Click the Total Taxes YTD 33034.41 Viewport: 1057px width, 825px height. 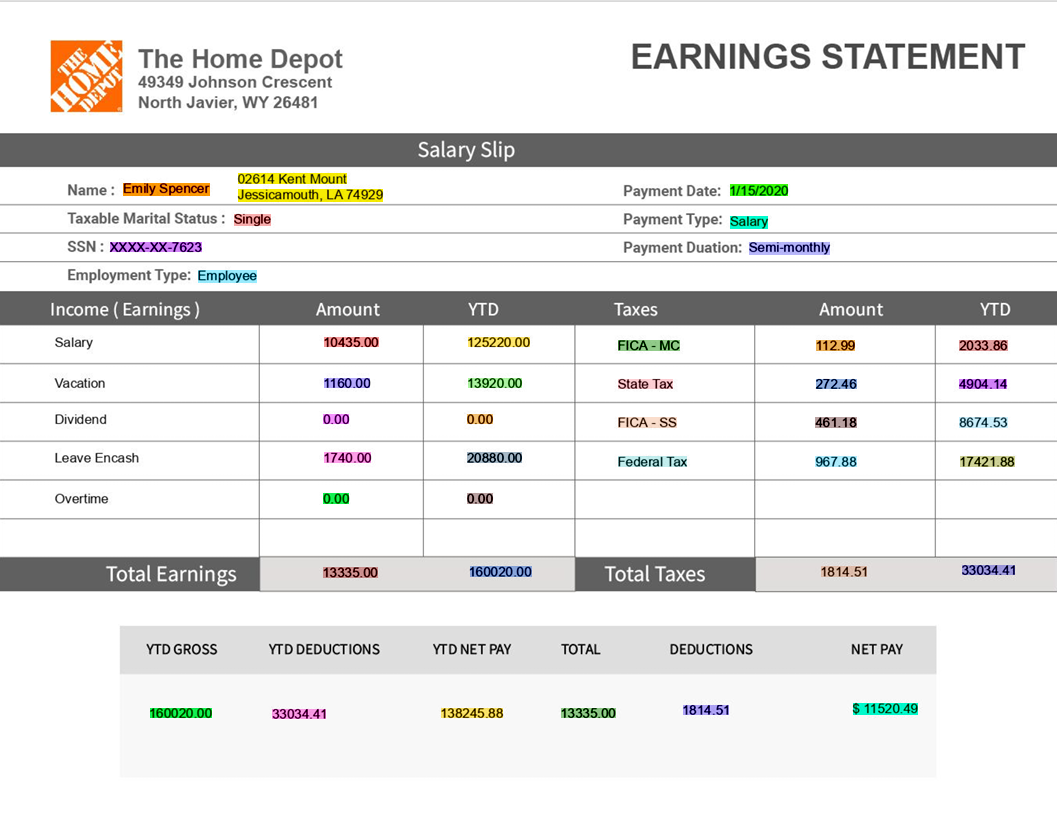988,570
